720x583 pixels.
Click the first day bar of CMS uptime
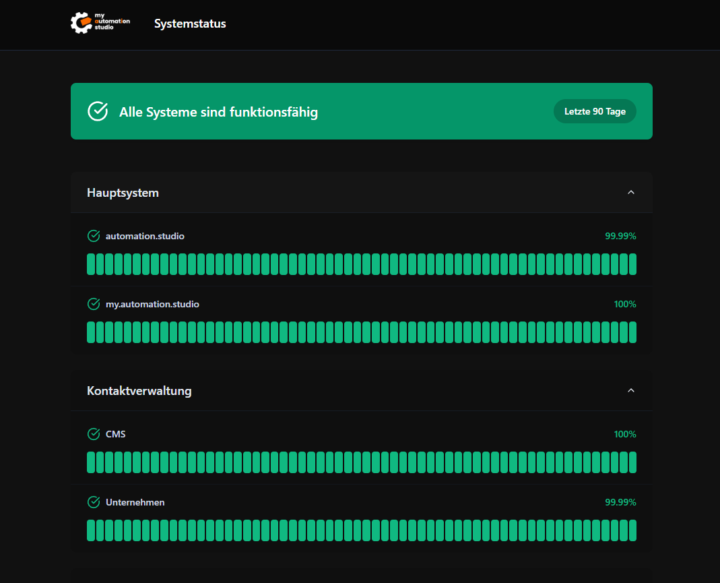click(91, 462)
